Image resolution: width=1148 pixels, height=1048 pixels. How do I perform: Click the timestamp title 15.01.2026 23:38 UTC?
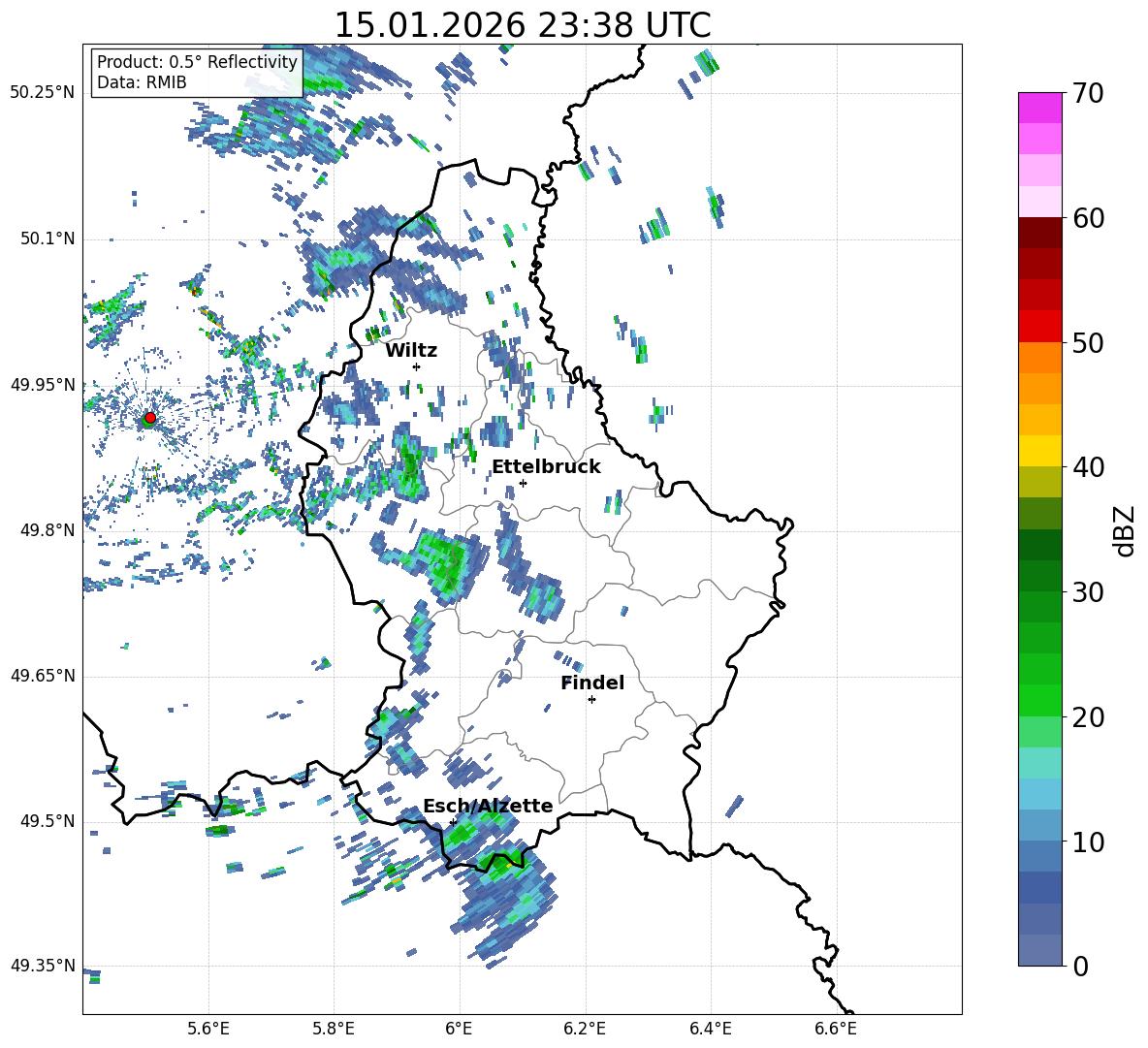[x=523, y=25]
